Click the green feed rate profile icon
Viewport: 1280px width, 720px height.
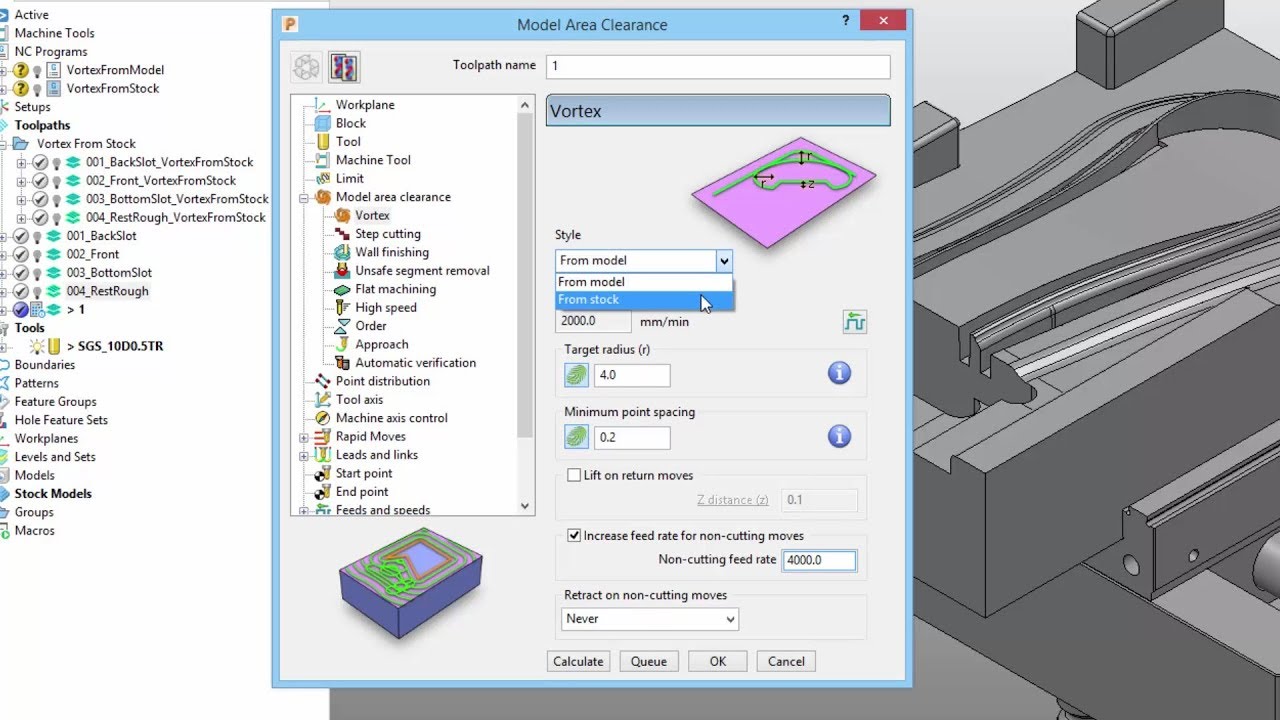[855, 322]
